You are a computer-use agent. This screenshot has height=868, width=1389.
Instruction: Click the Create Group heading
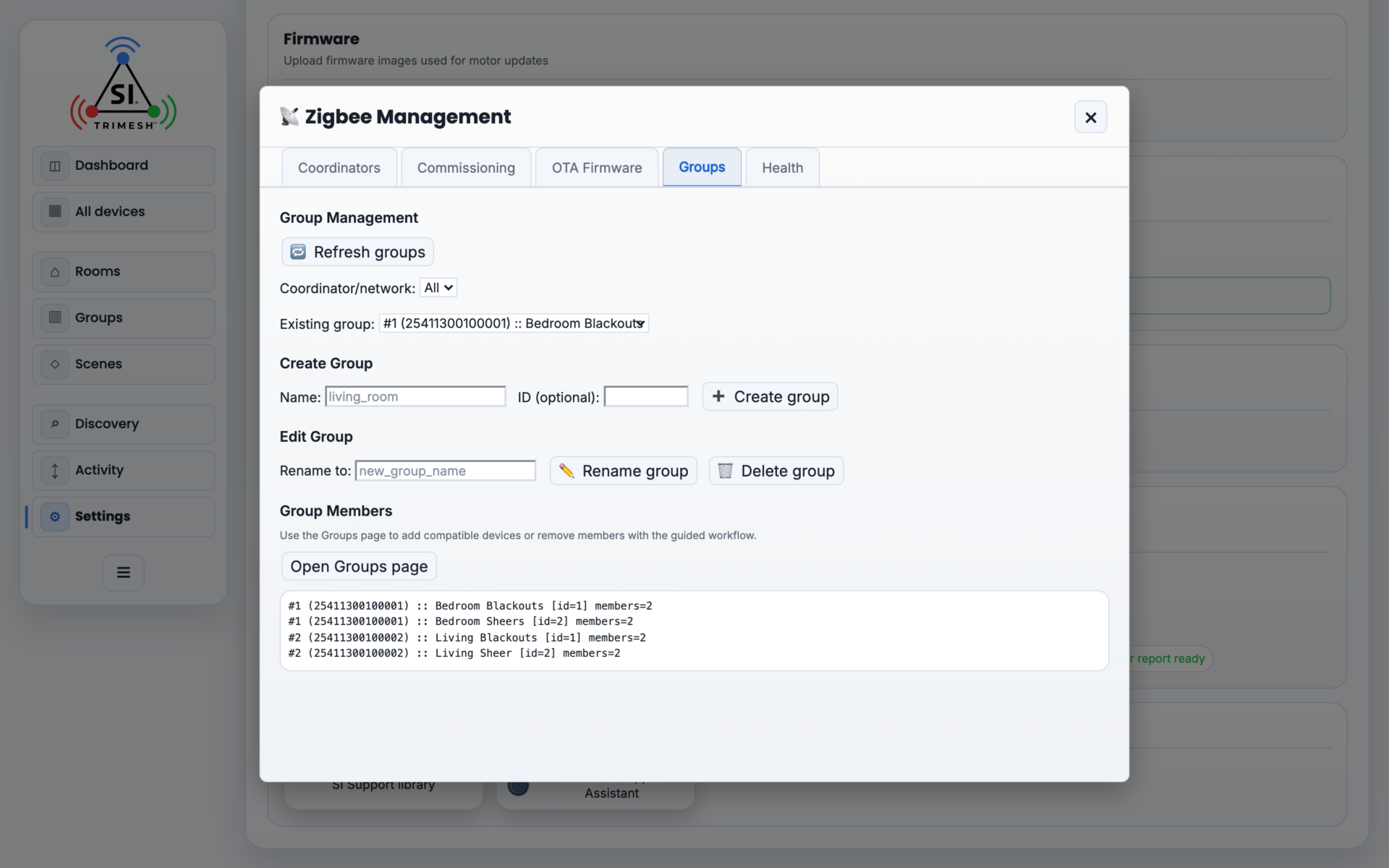click(x=326, y=363)
